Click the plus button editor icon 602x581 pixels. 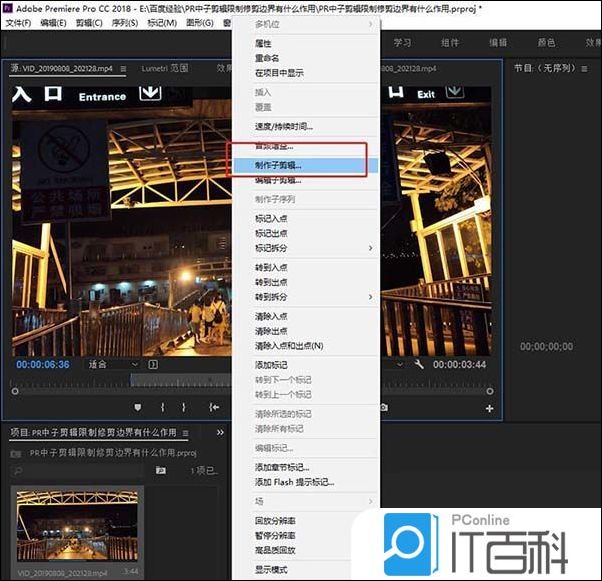click(x=489, y=408)
